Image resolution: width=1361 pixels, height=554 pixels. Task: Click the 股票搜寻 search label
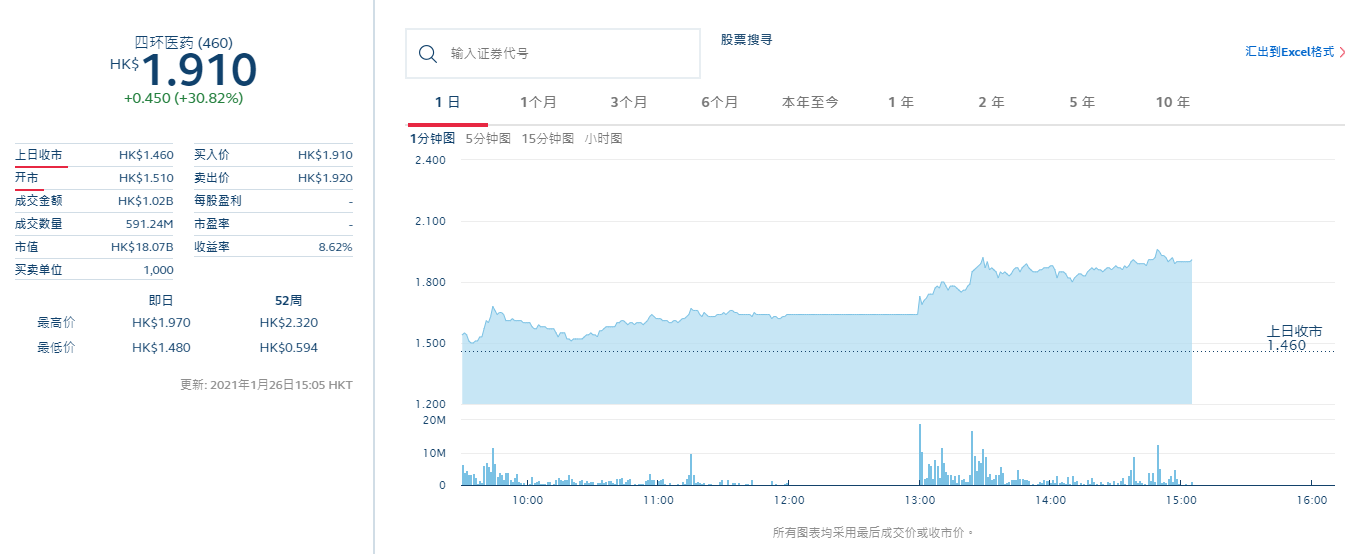(746, 40)
